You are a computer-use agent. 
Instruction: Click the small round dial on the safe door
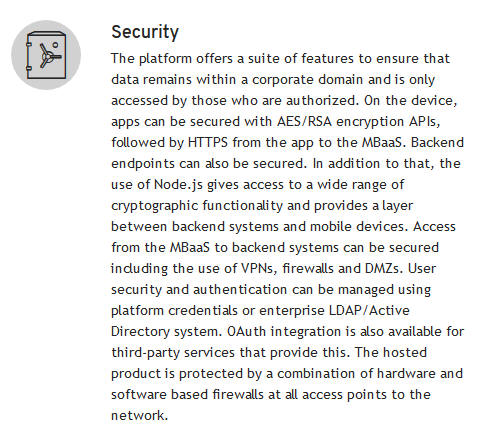(55, 45)
